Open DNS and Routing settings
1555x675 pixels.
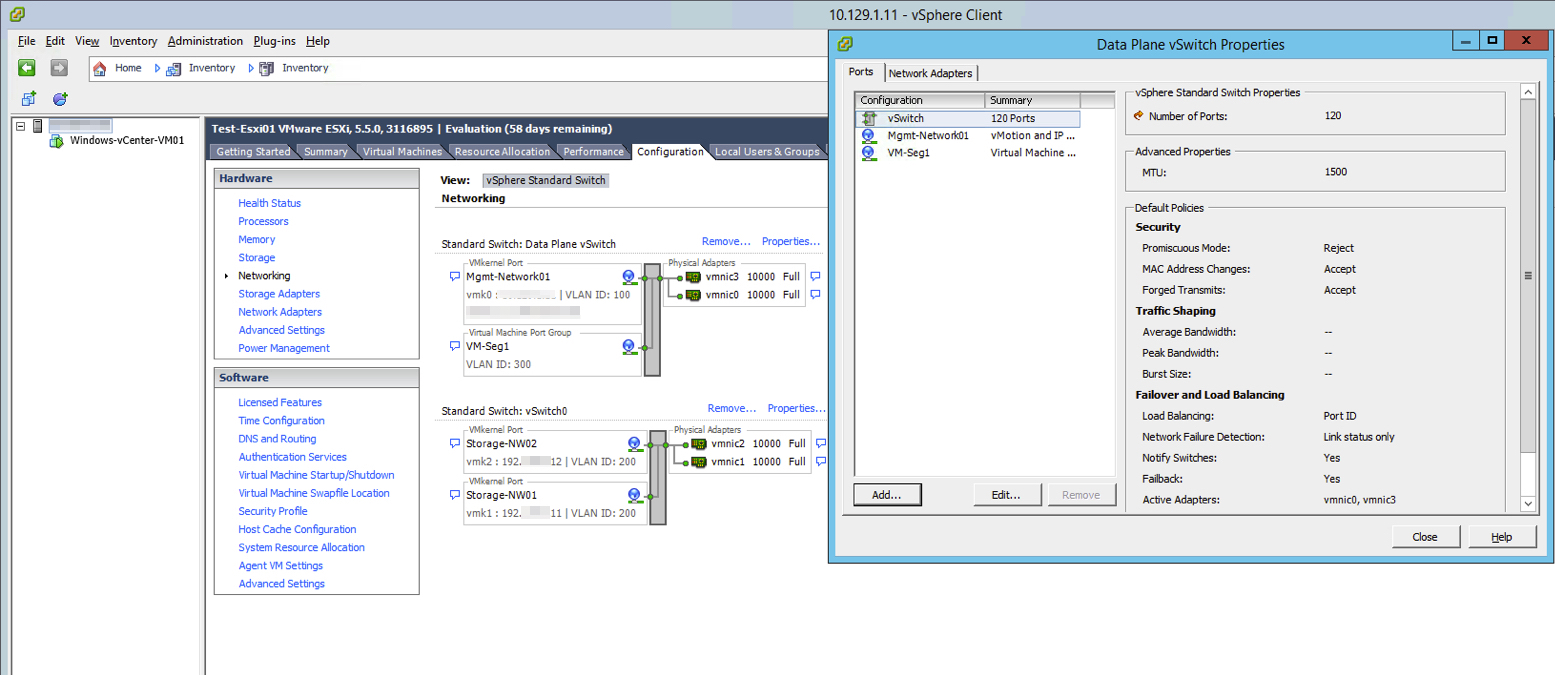tap(277, 439)
